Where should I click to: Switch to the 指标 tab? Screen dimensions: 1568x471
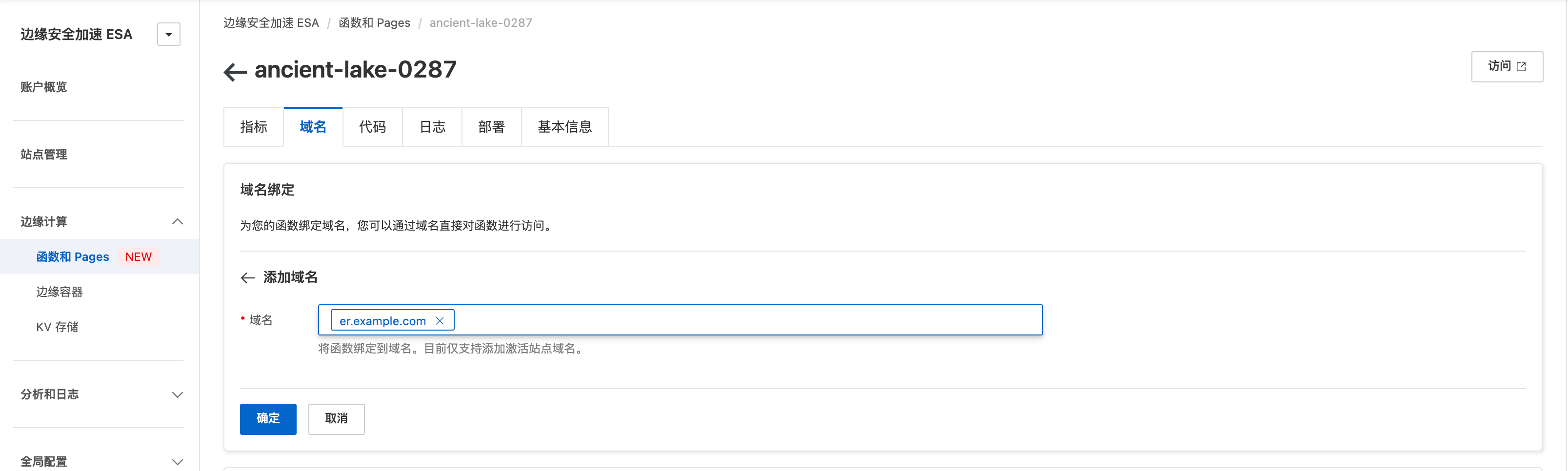(x=253, y=127)
